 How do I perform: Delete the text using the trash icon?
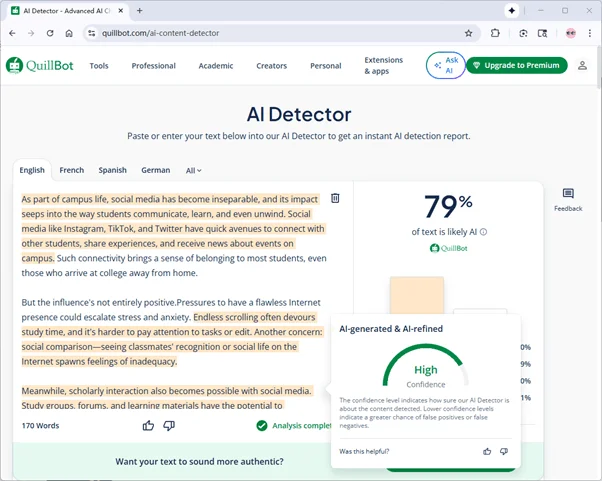tap(335, 198)
